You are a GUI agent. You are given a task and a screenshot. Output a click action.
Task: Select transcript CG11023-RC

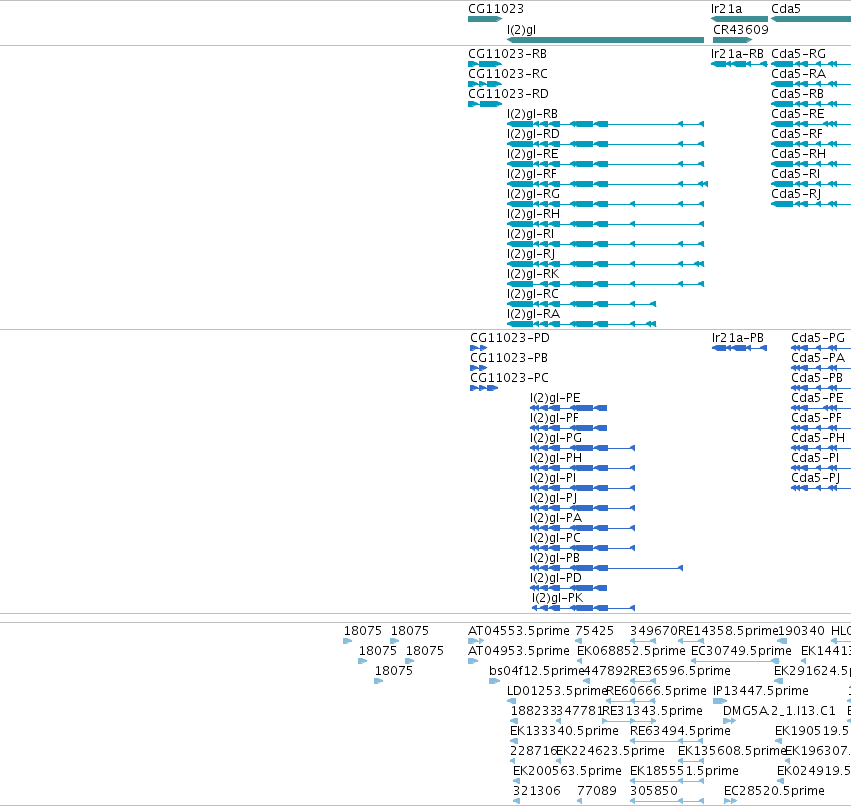point(507,74)
